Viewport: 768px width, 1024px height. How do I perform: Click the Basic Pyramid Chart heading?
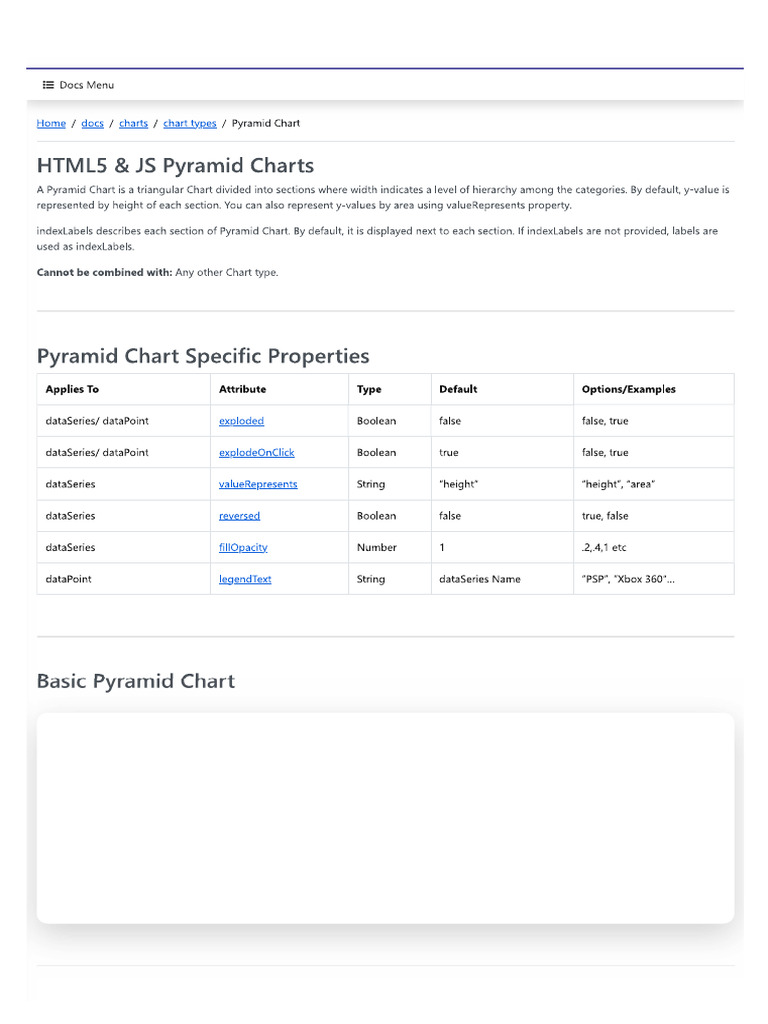(136, 681)
